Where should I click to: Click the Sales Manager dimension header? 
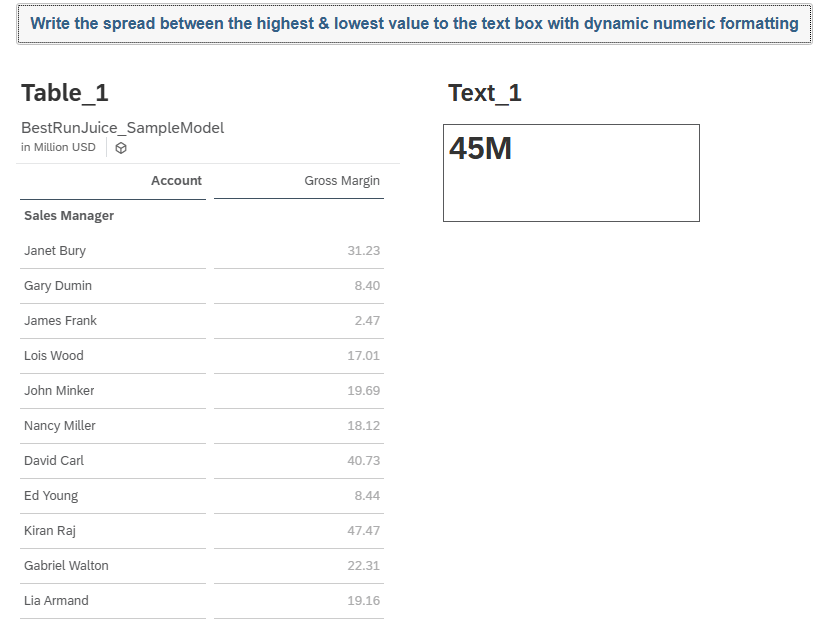[x=69, y=216]
